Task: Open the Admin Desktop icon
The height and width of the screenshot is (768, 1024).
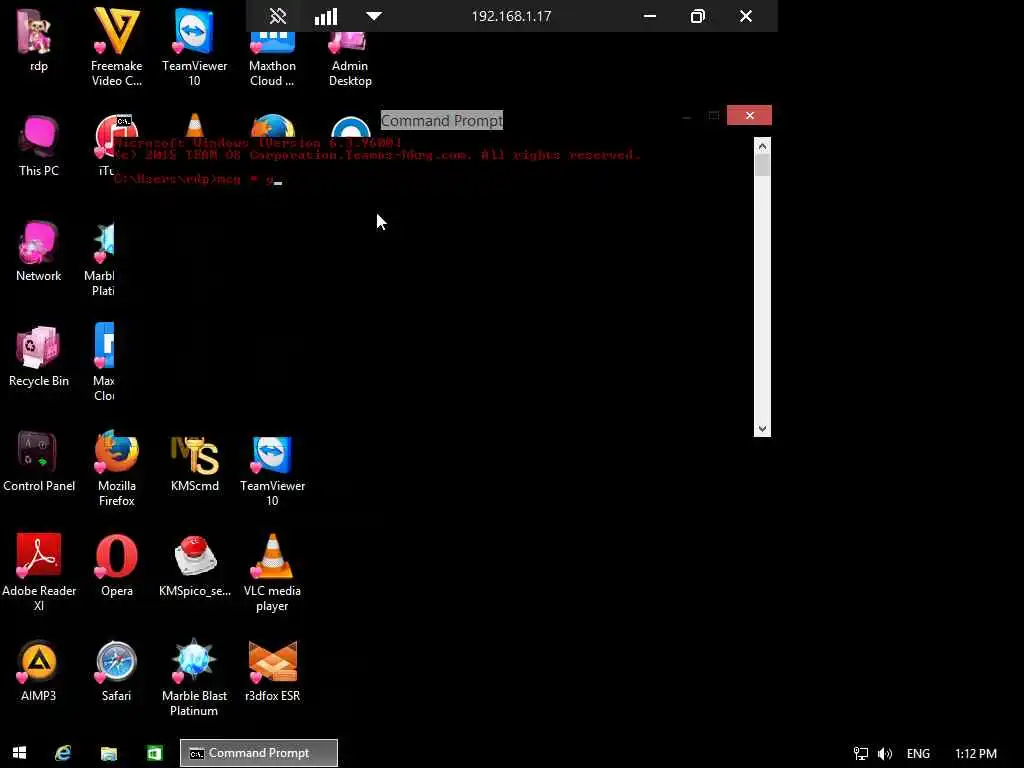Action: click(x=350, y=59)
